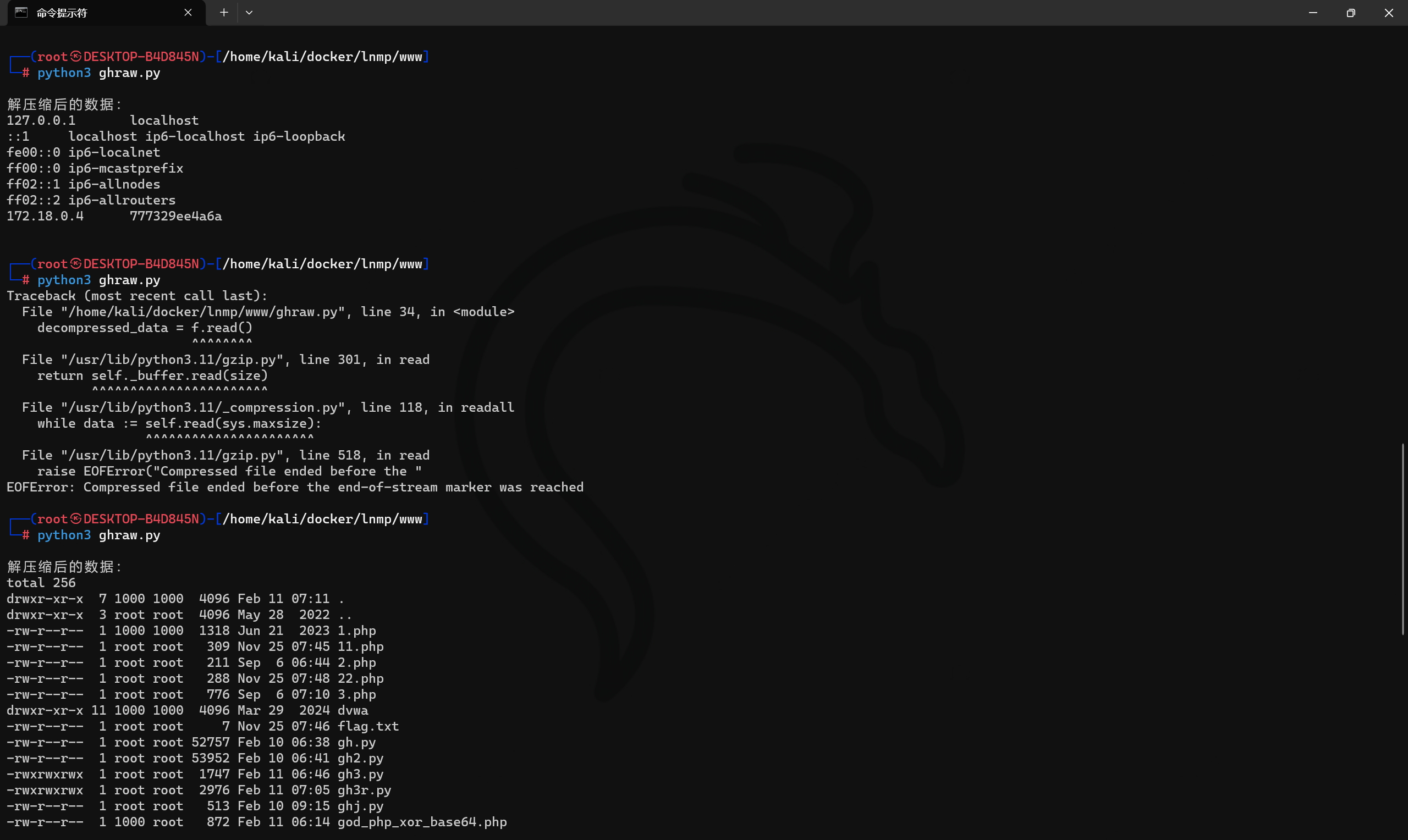Click the Kali skull symbol in last prompt

point(76,519)
